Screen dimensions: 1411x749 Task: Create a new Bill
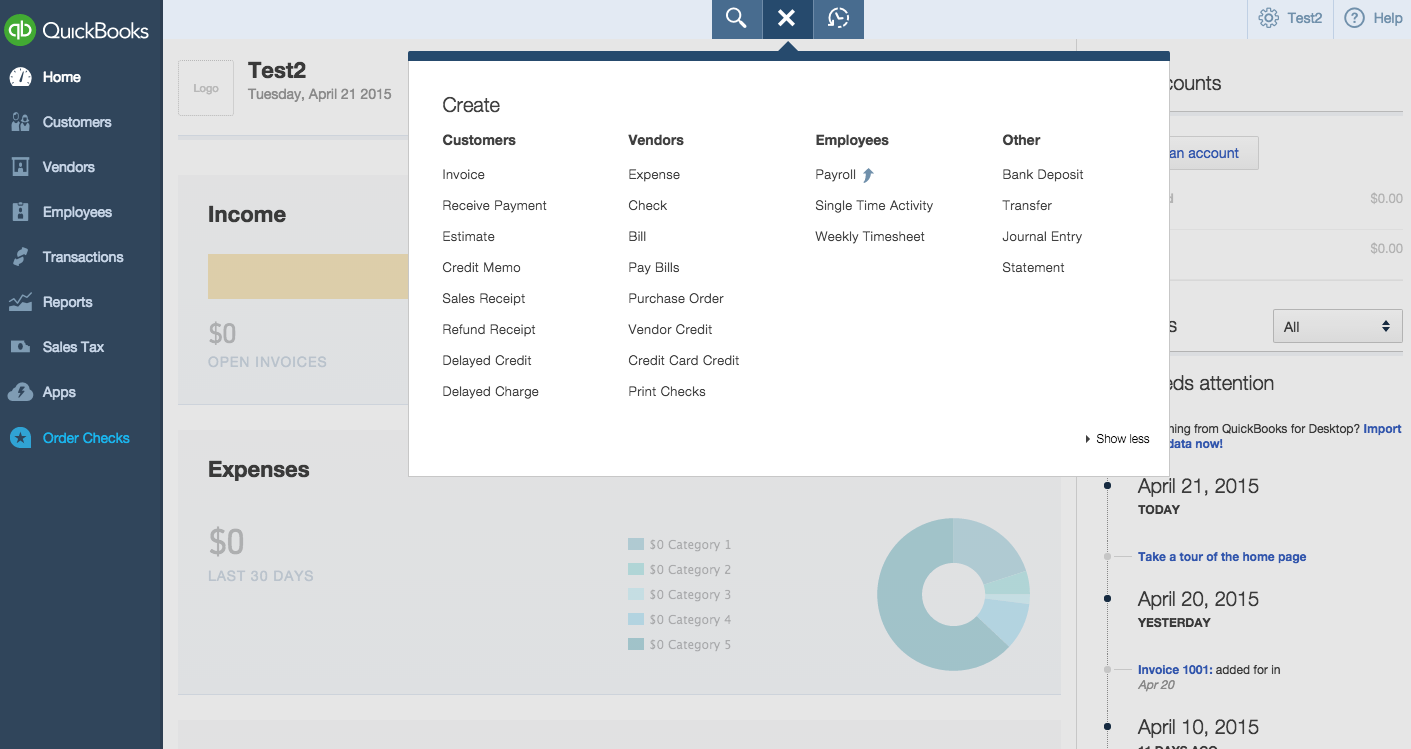[637, 236]
